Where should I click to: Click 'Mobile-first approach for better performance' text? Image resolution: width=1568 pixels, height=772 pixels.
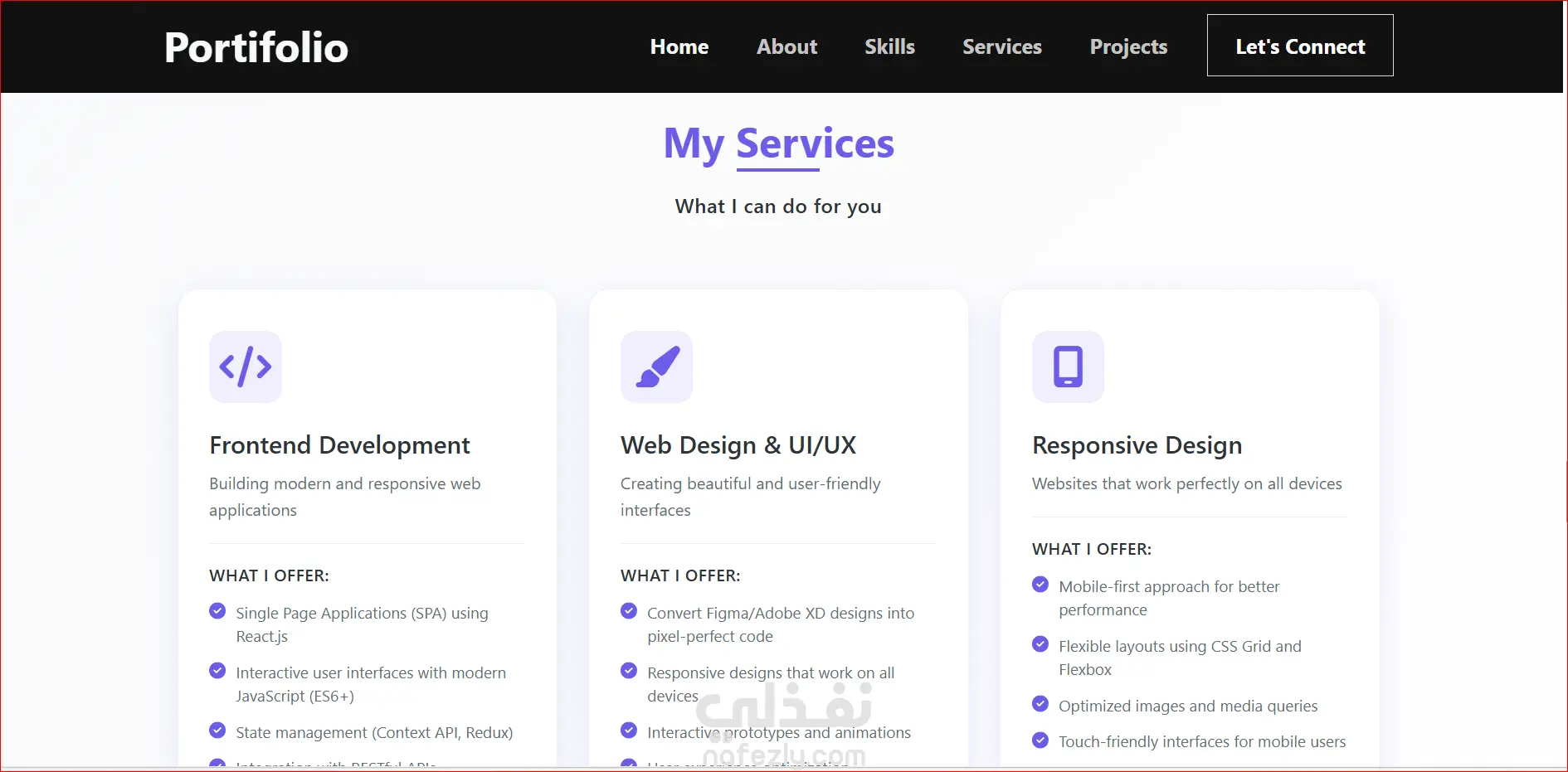click(1169, 598)
